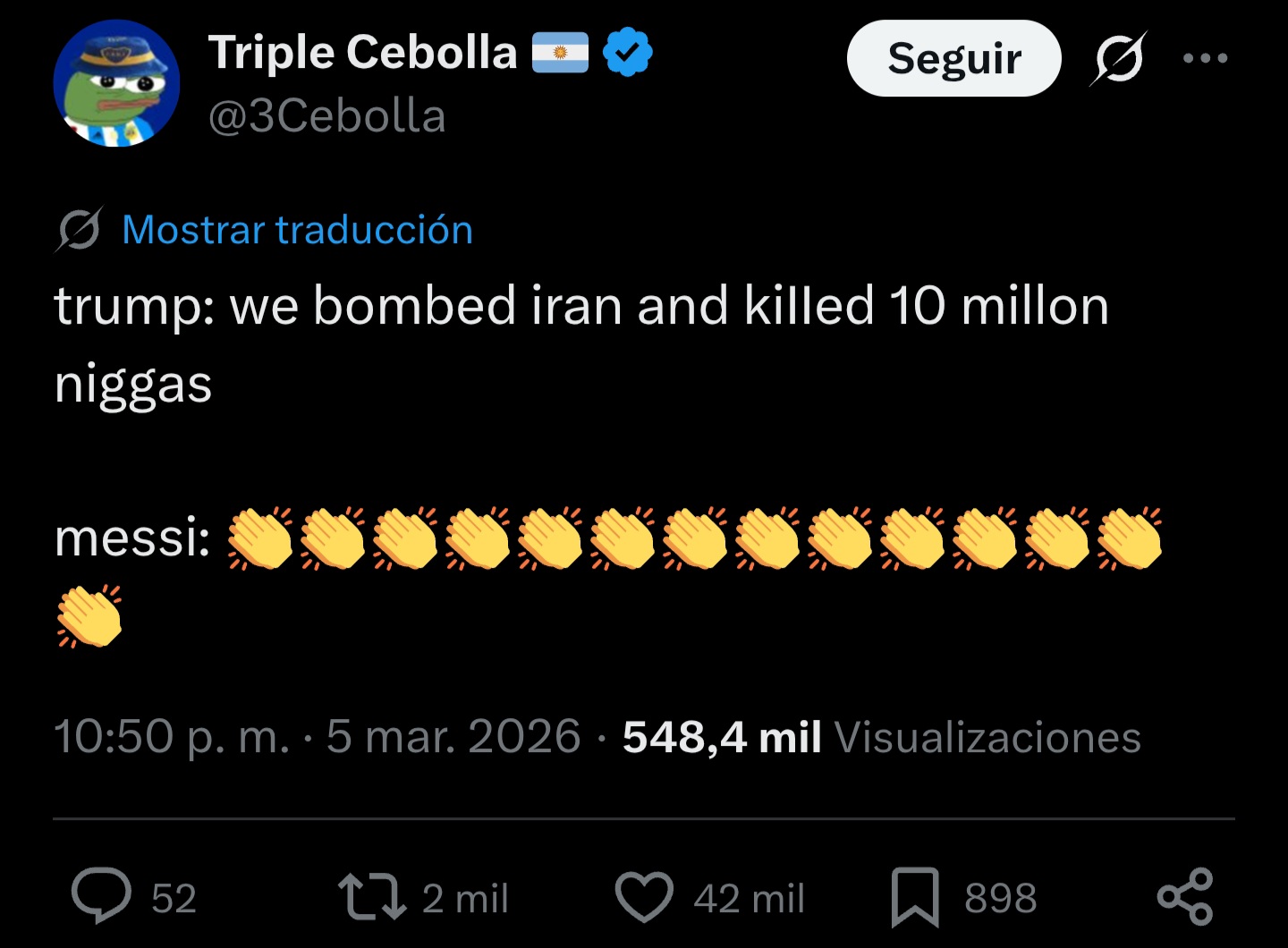Click the 2 mil reposts count

[465, 898]
